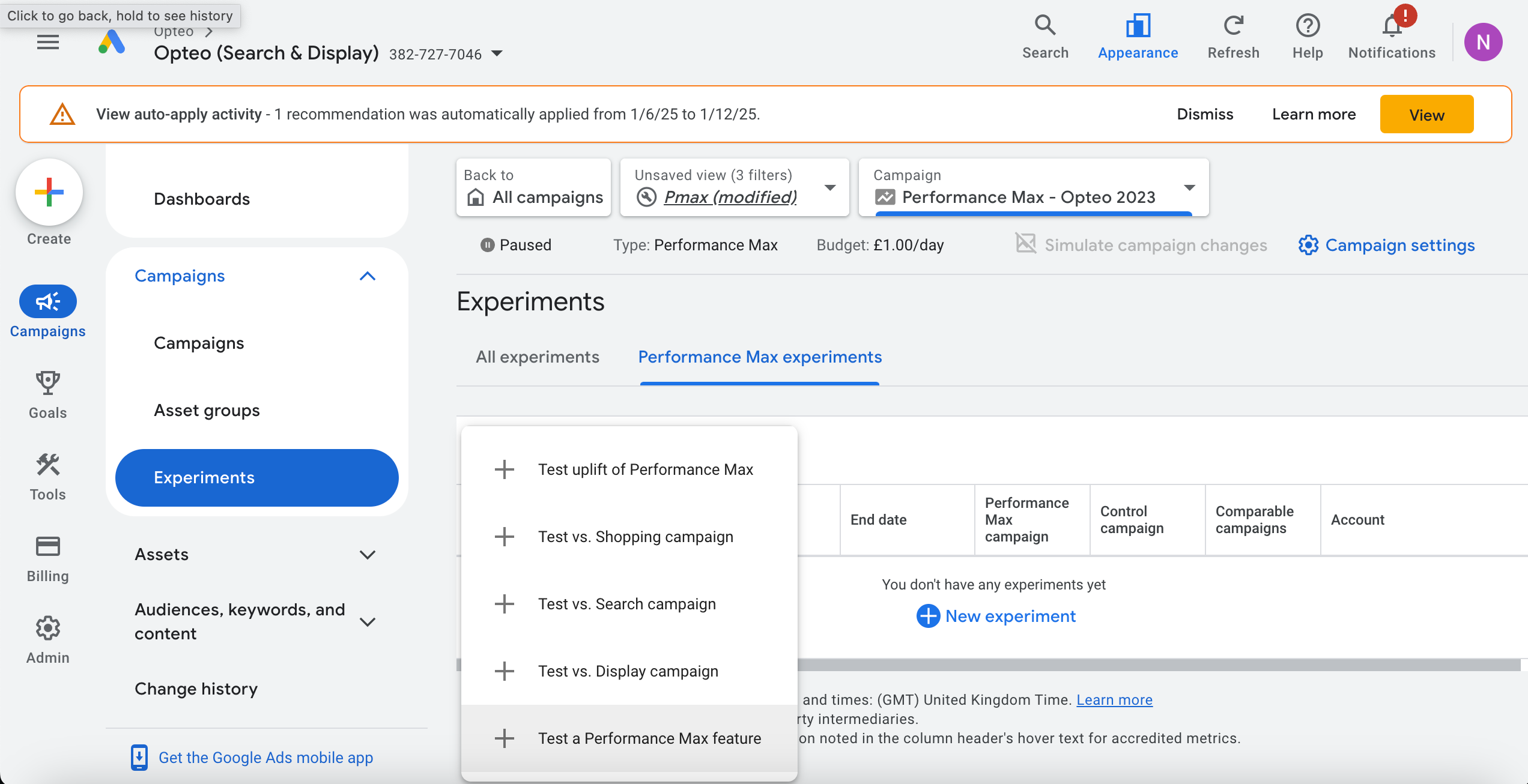Viewport: 1528px width, 784px height.
Task: Open the Appearance panel icon
Action: click(x=1138, y=26)
